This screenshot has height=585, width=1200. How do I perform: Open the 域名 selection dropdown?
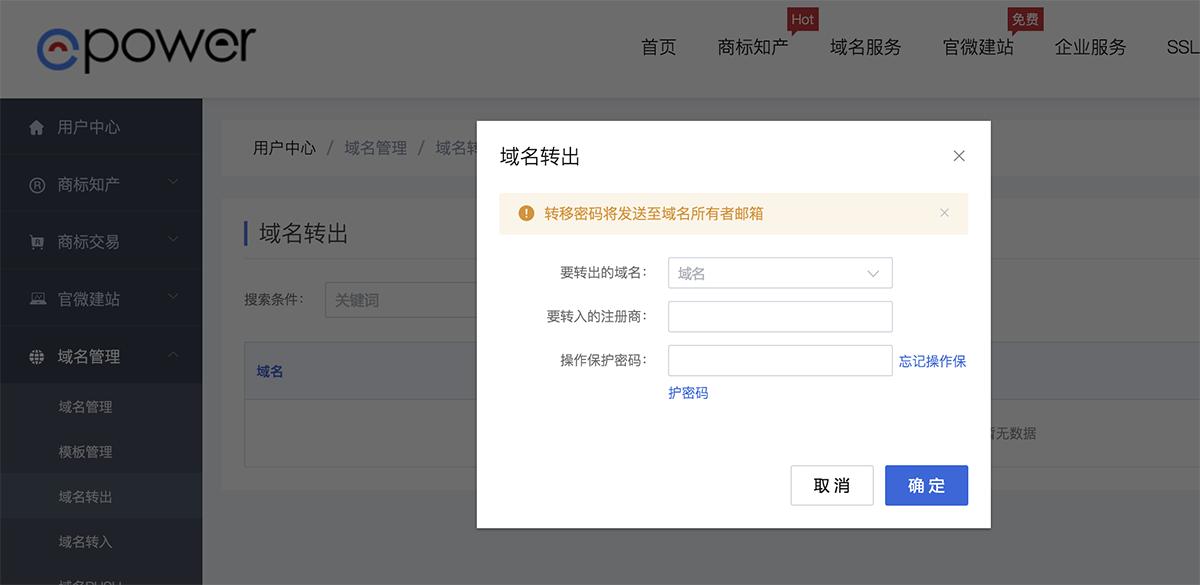click(780, 272)
